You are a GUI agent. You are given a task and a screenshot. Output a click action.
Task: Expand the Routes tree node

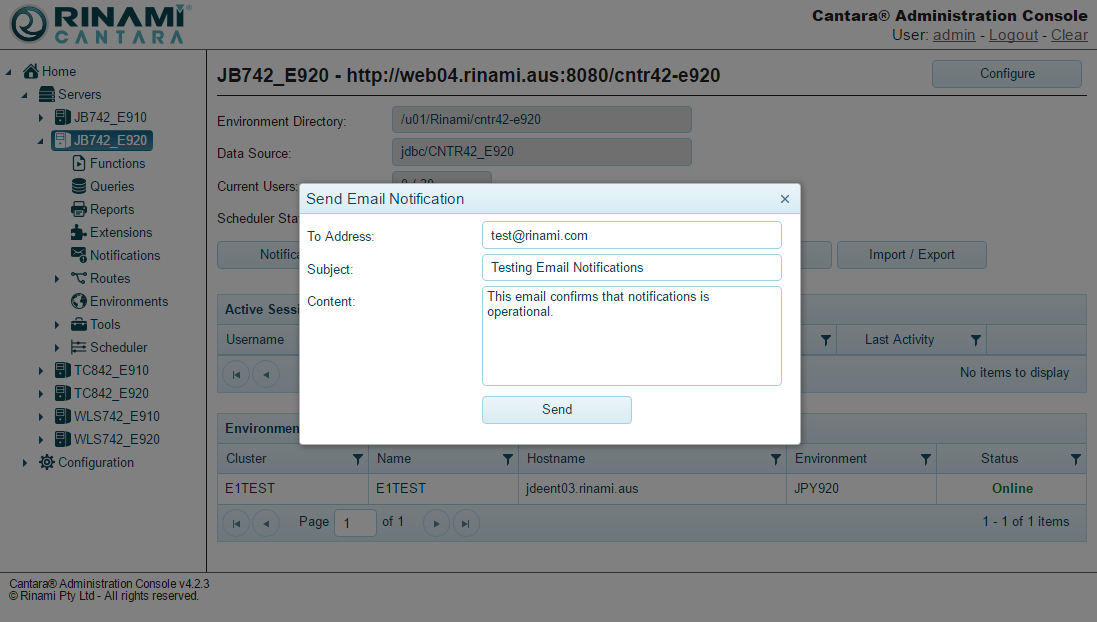click(57, 279)
